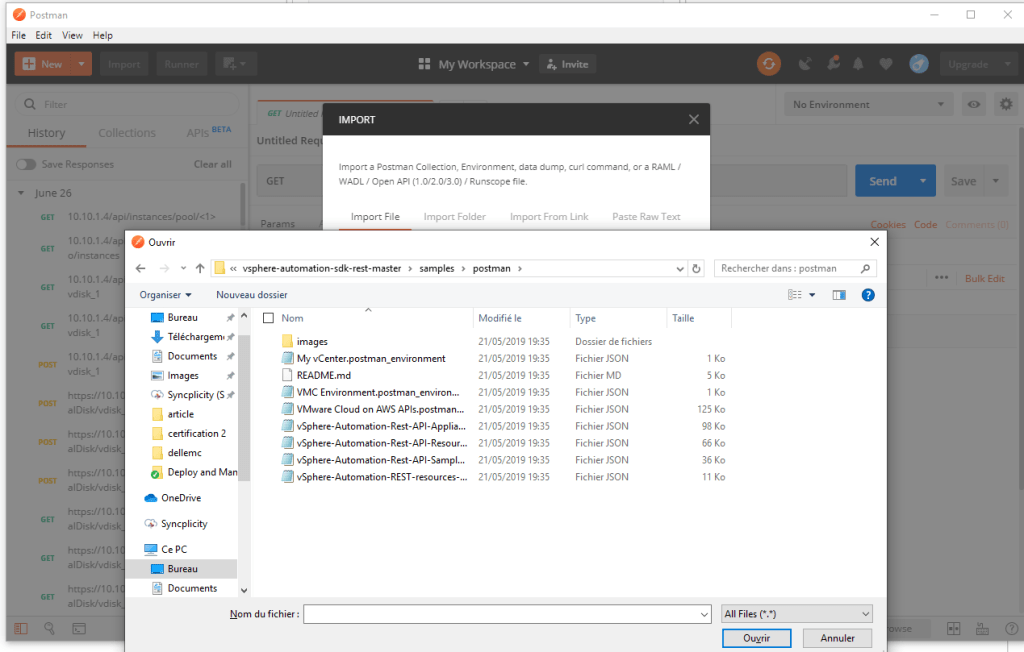Click the Postman sync icon

point(768,64)
